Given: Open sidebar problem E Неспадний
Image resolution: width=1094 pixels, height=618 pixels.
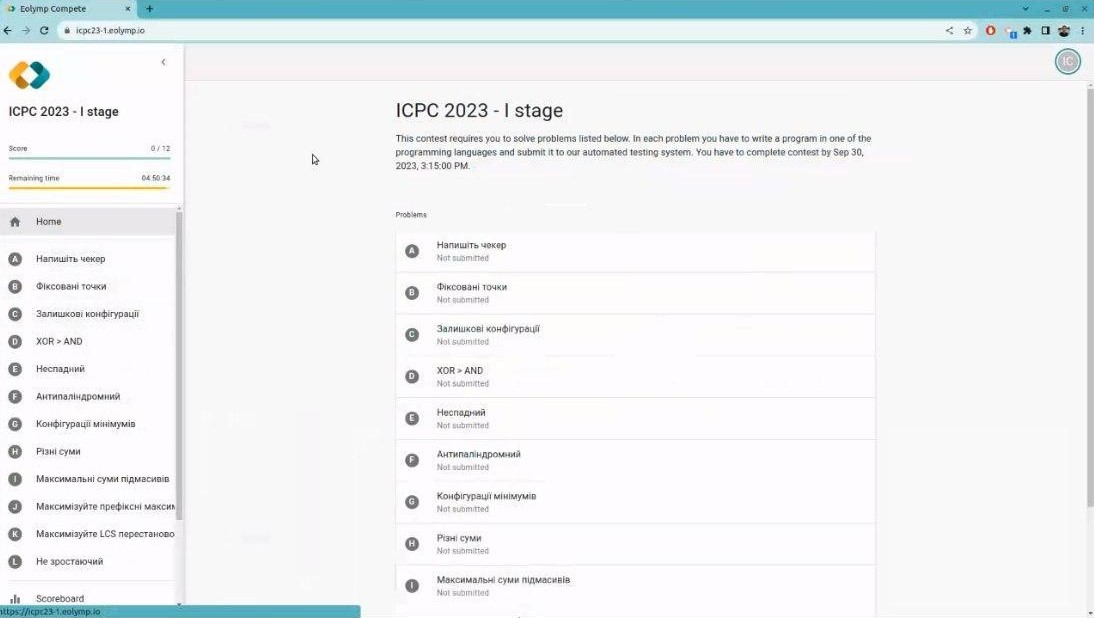Looking at the screenshot, I should [88, 369].
